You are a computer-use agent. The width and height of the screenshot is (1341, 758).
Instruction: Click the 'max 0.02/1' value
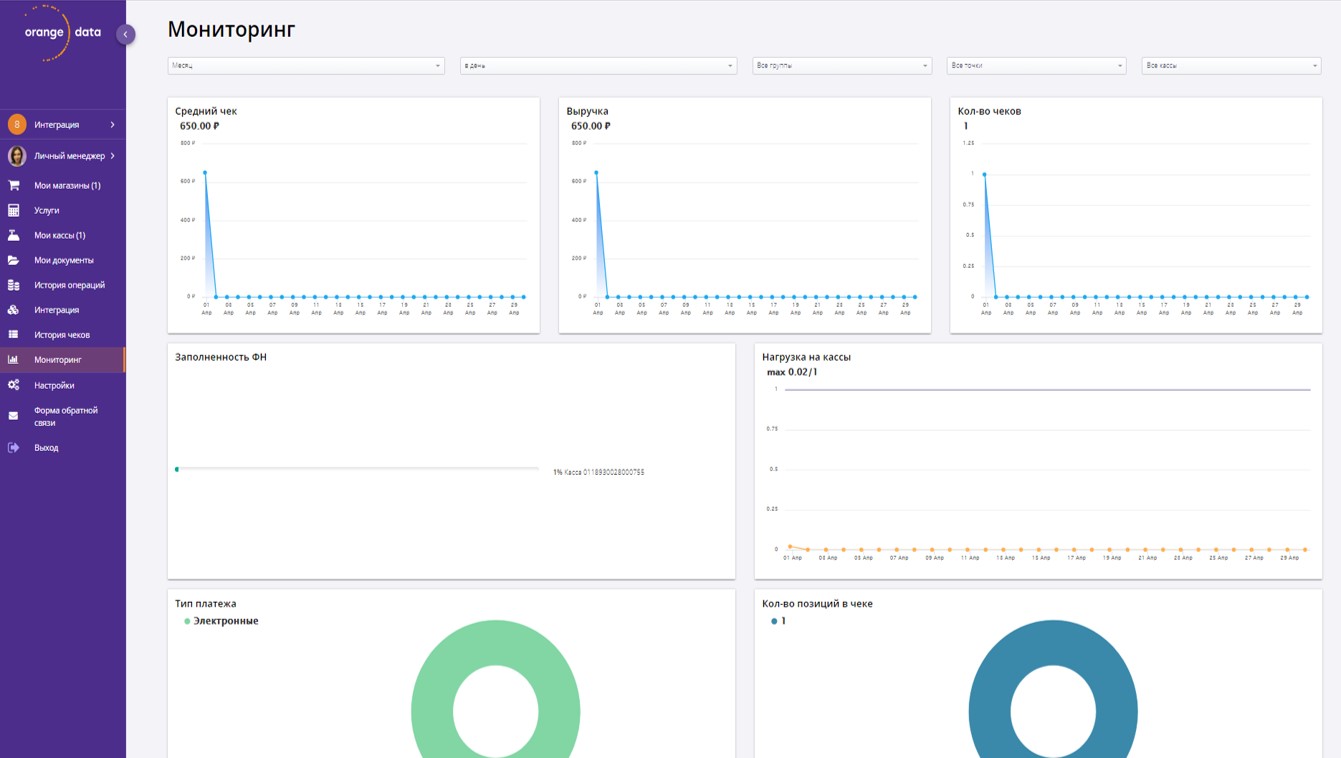tap(792, 372)
